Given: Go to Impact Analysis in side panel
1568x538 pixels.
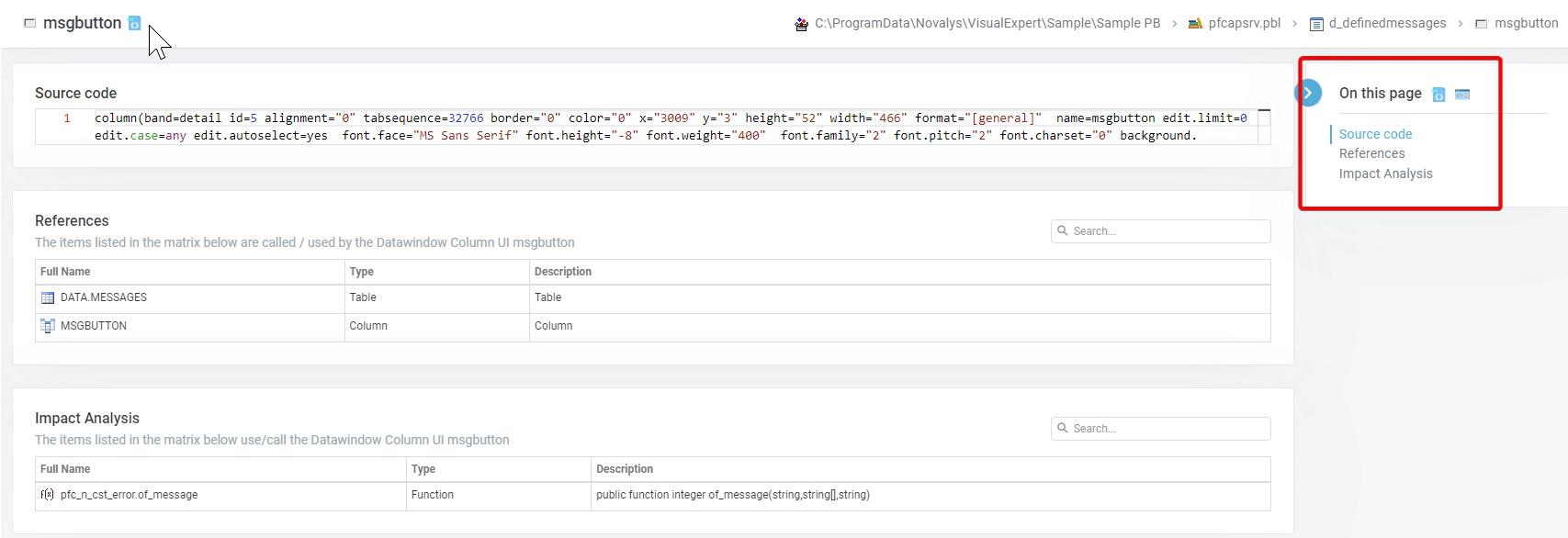Looking at the screenshot, I should (1385, 174).
